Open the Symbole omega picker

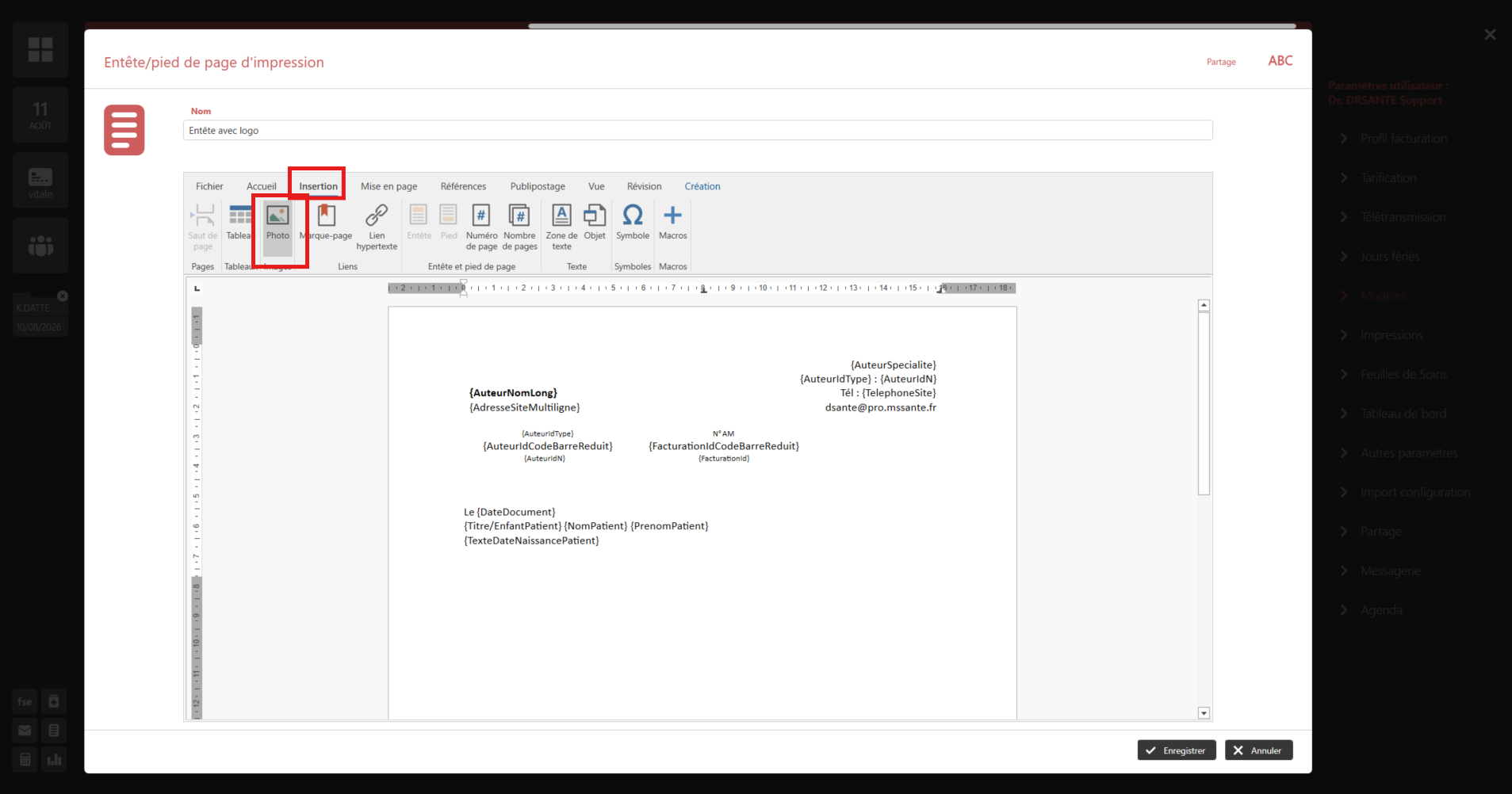[633, 223]
